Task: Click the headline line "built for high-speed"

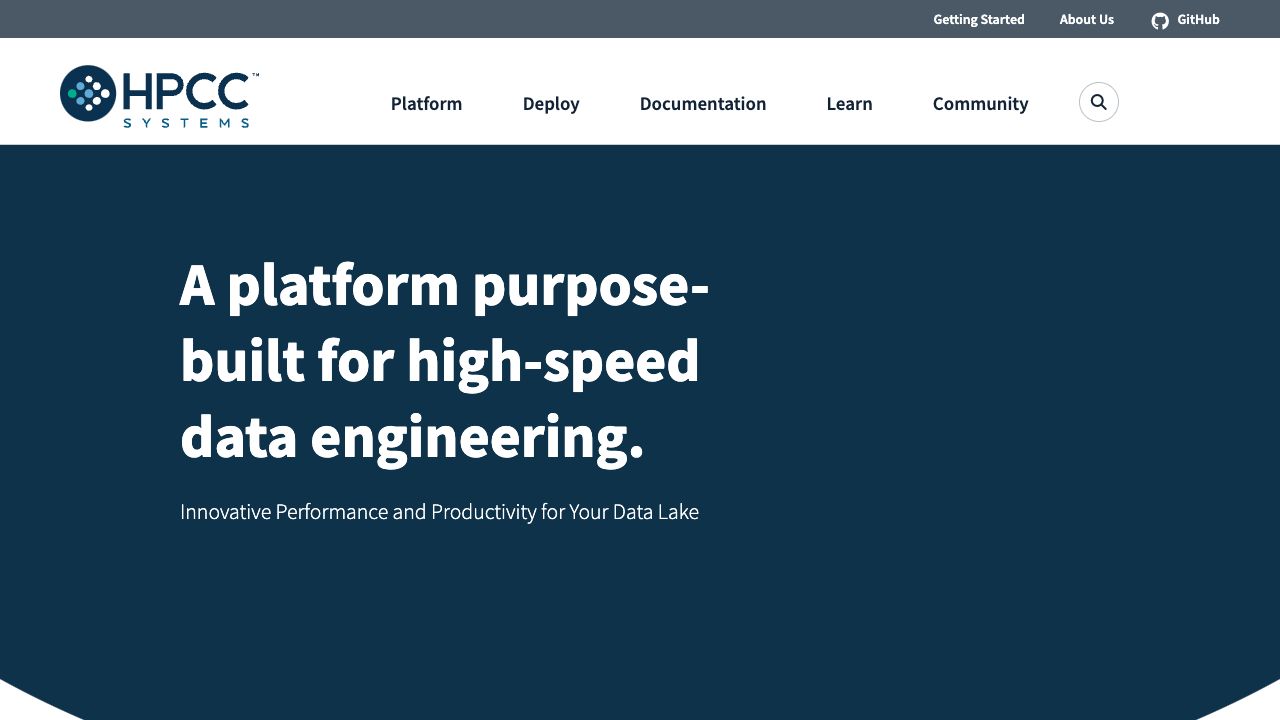Action: (439, 361)
